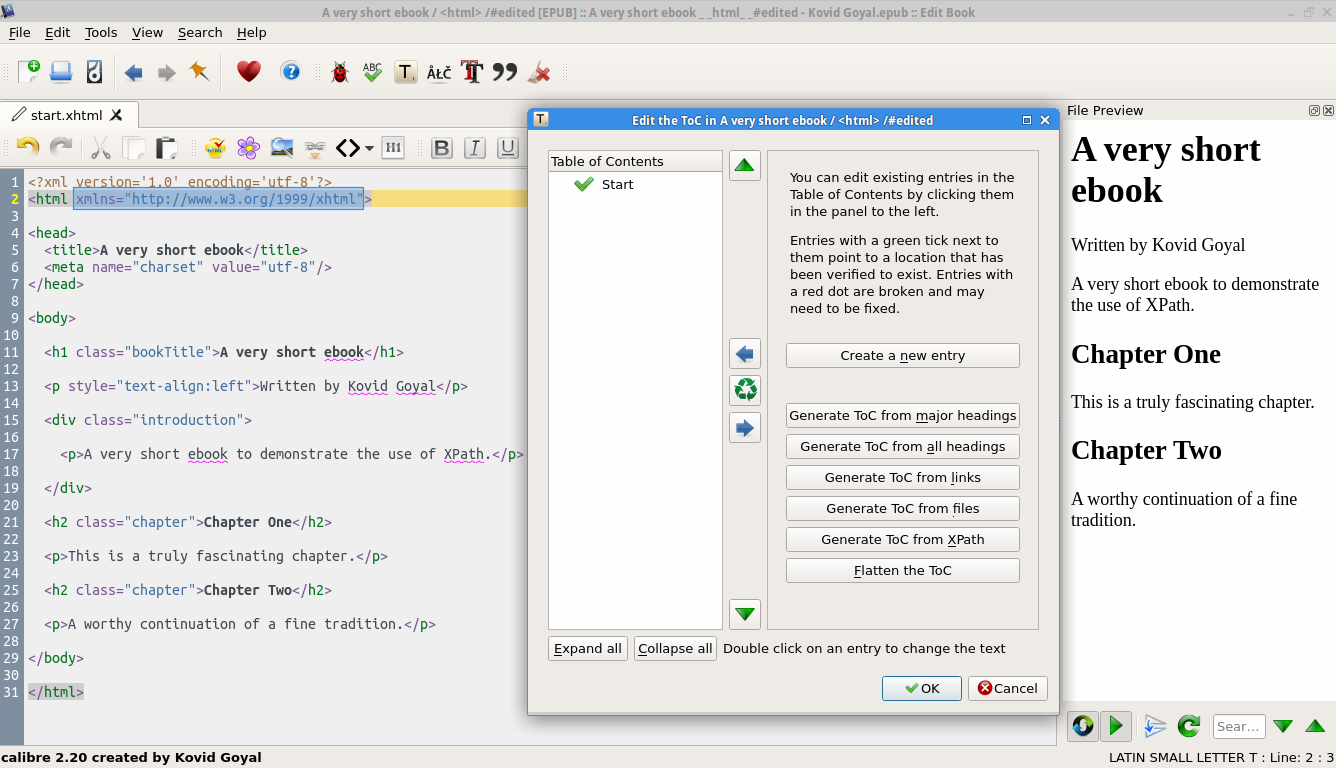Viewport: 1336px width, 768px height.
Task: Click the red heart donate icon
Action: pos(248,72)
